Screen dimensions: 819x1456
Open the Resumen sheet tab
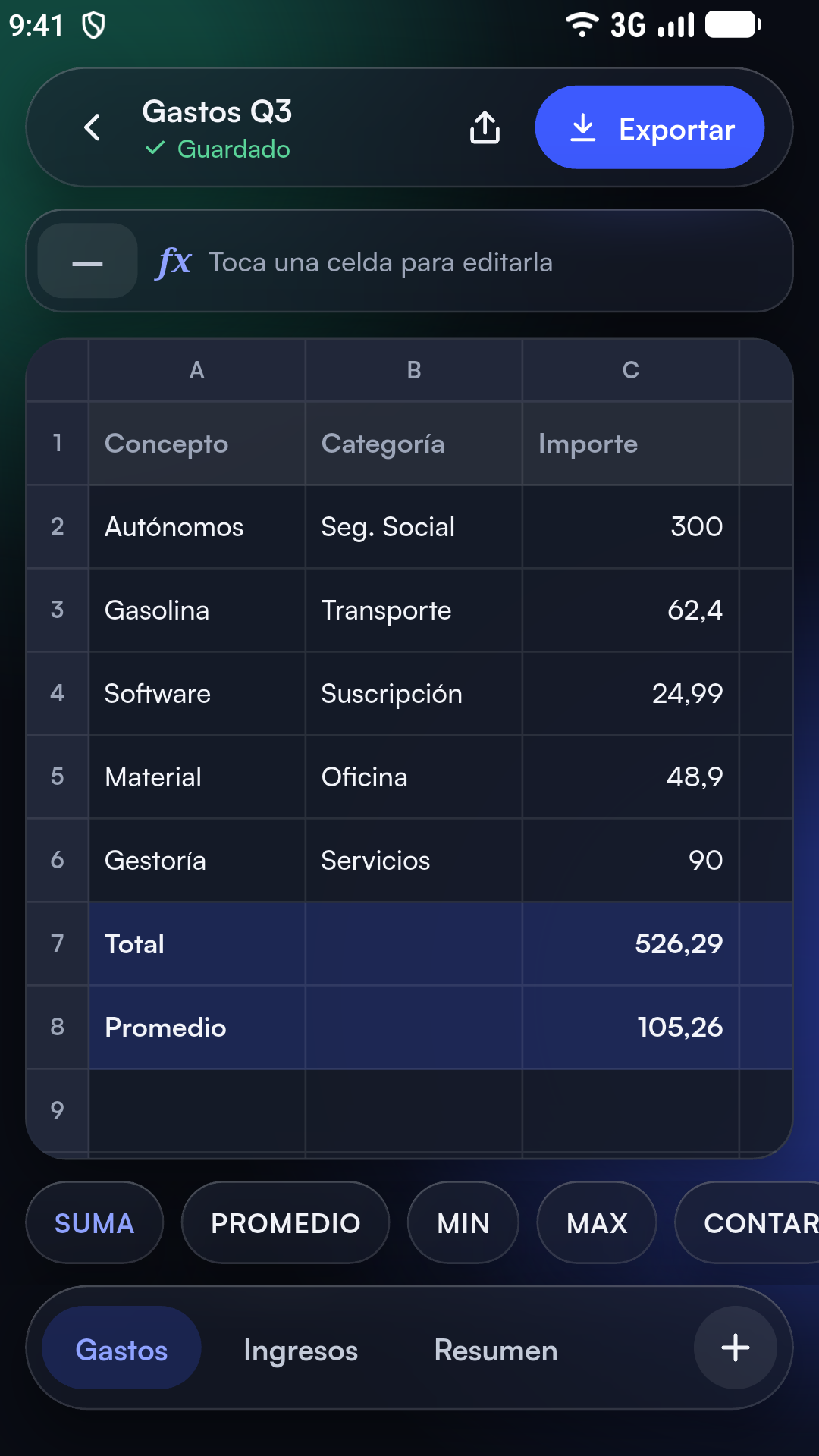point(496,1348)
